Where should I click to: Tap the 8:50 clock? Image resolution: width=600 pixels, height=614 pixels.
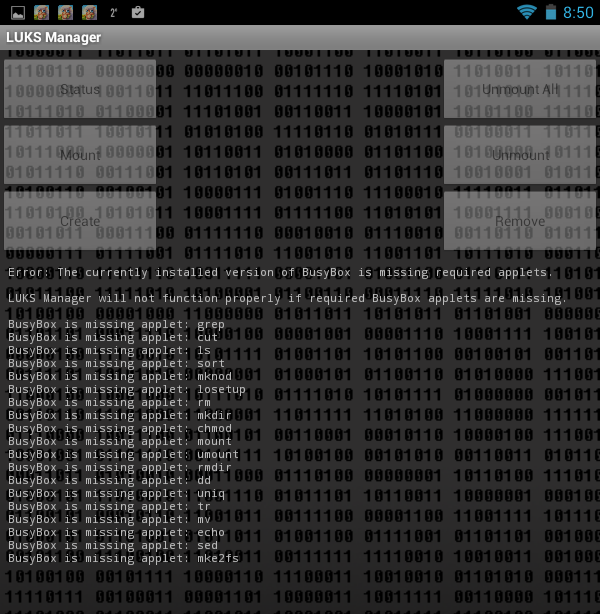(578, 13)
